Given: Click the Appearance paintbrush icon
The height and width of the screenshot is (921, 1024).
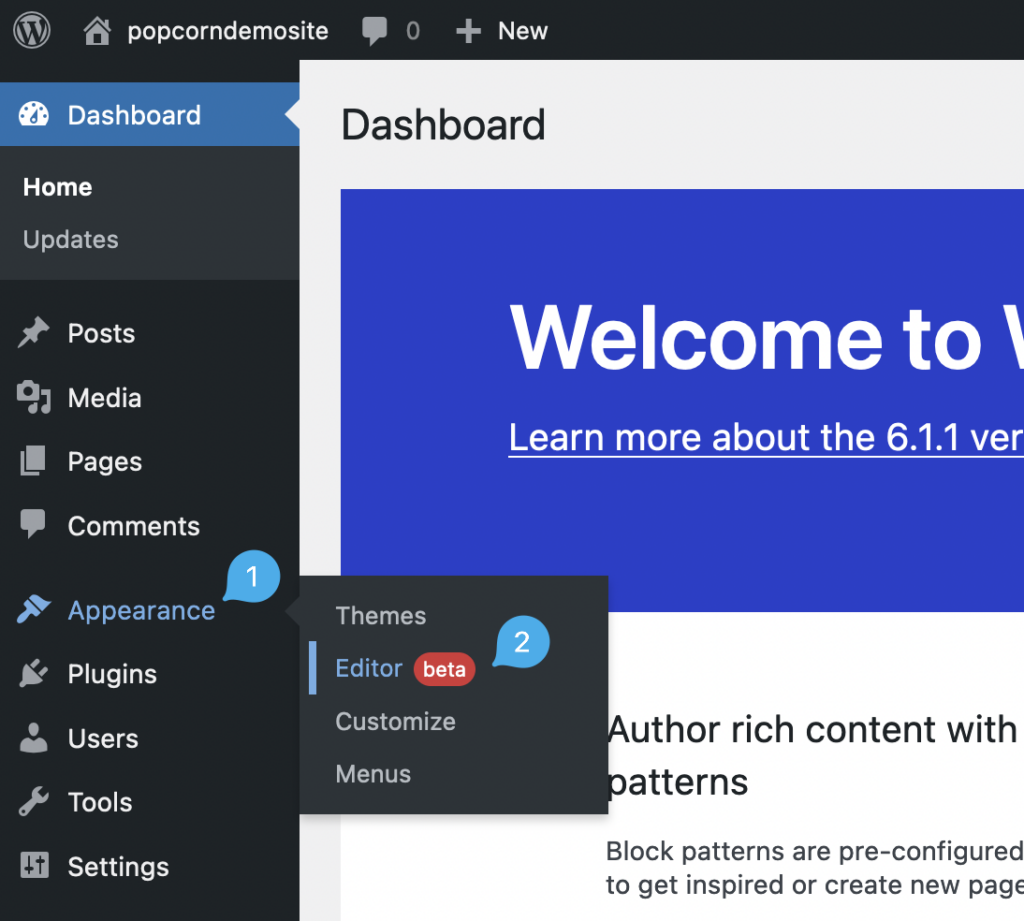Looking at the screenshot, I should tap(33, 609).
